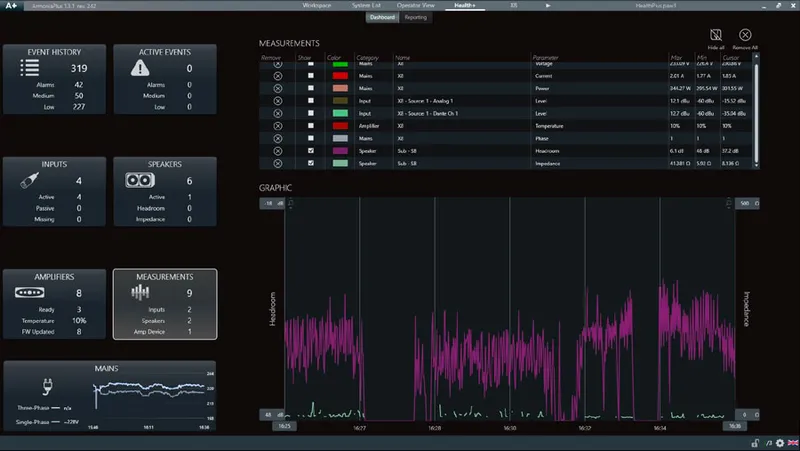The height and width of the screenshot is (451, 800).
Task: Select the Reporting button
Action: tap(415, 17)
